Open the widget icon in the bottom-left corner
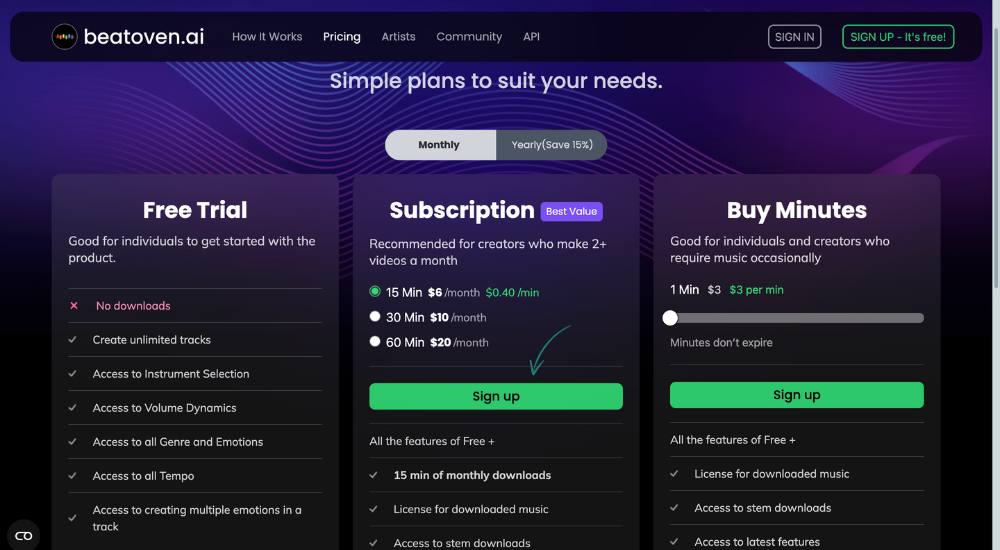Screen dimensions: 1000x550 pyautogui.click(x=24, y=535)
